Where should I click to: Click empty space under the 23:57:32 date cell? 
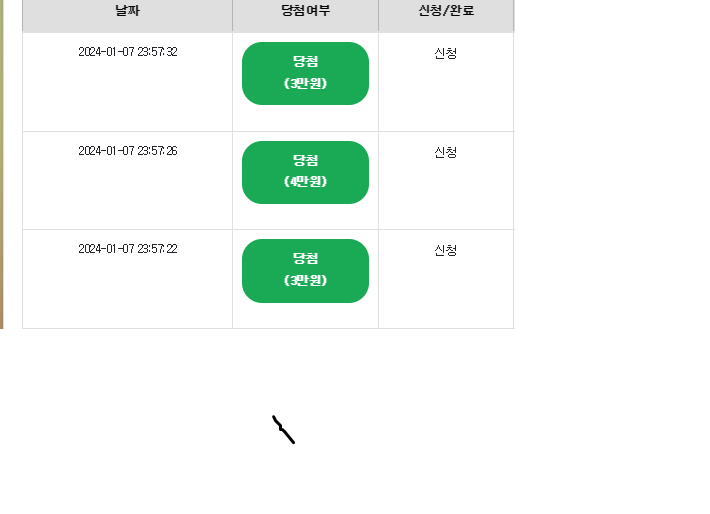[127, 95]
